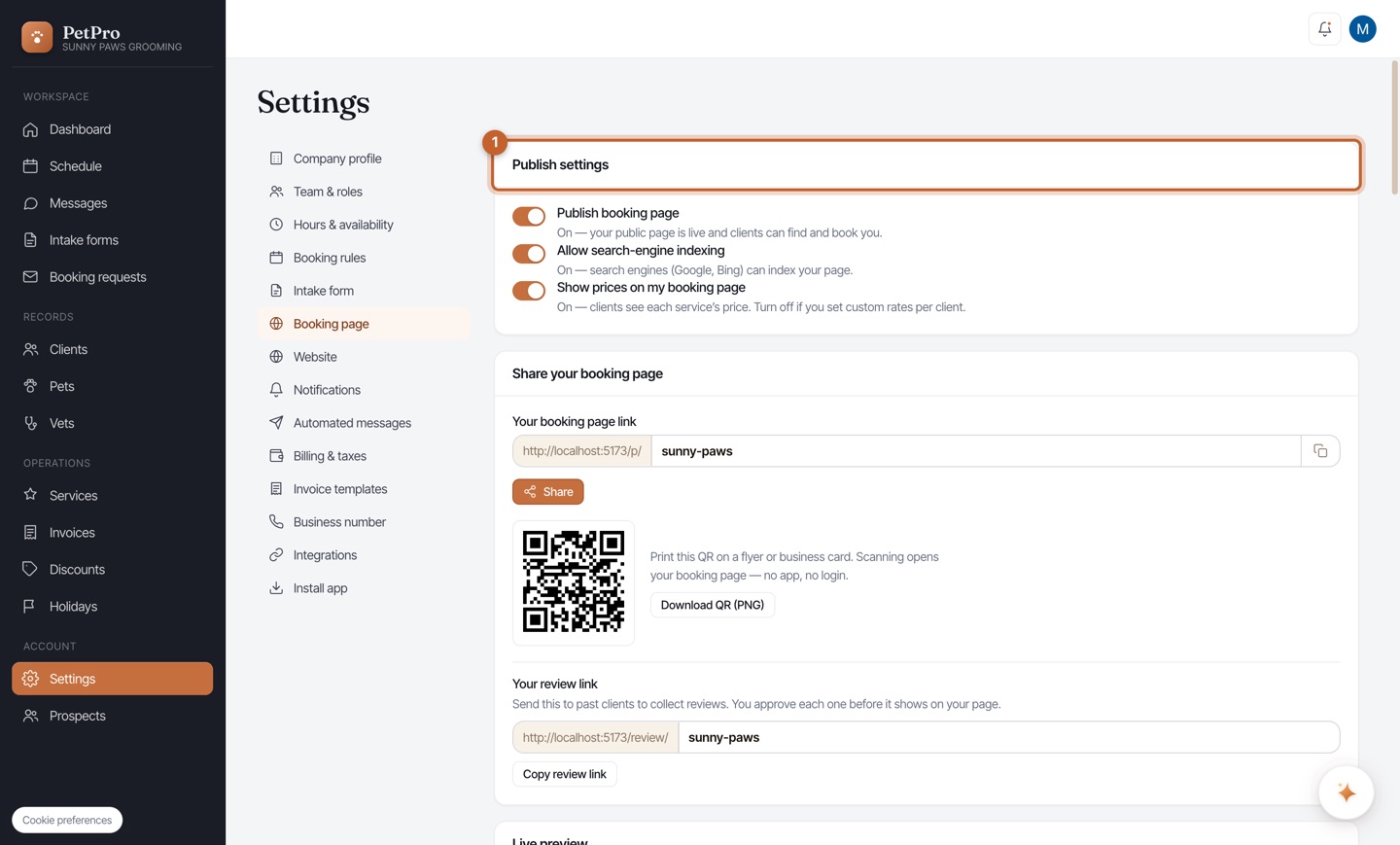Image resolution: width=1400 pixels, height=845 pixels.
Task: Click the 'Your review link' label
Action: coord(555,684)
